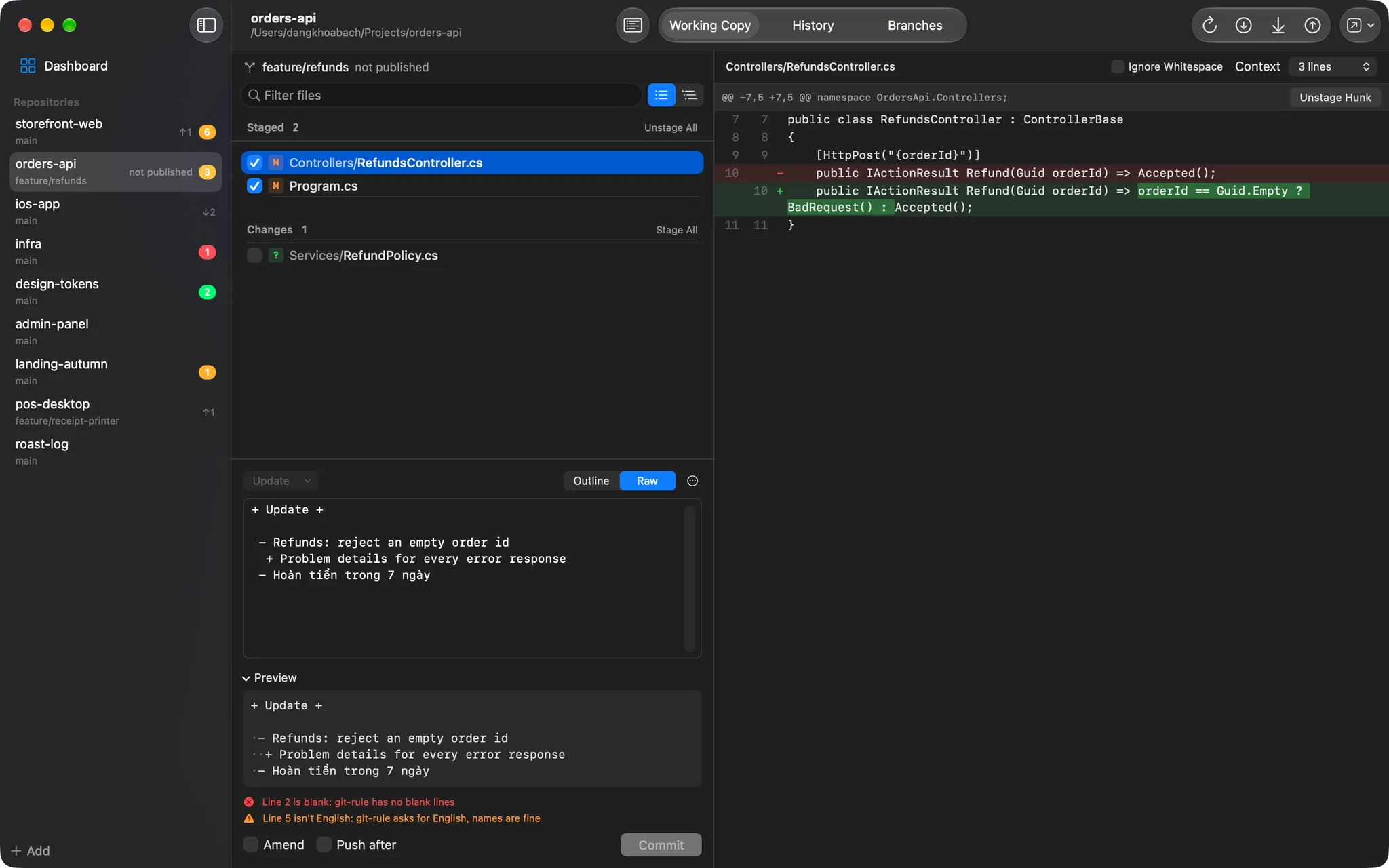Switch to flat file list view
1389x868 pixels.
(x=661, y=95)
